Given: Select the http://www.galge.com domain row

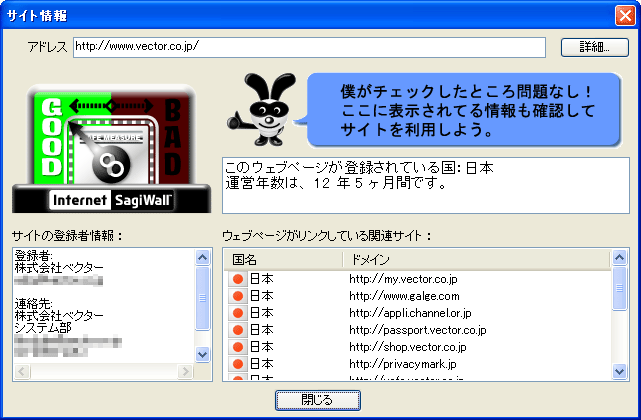Looking at the screenshot, I should coord(417,296).
